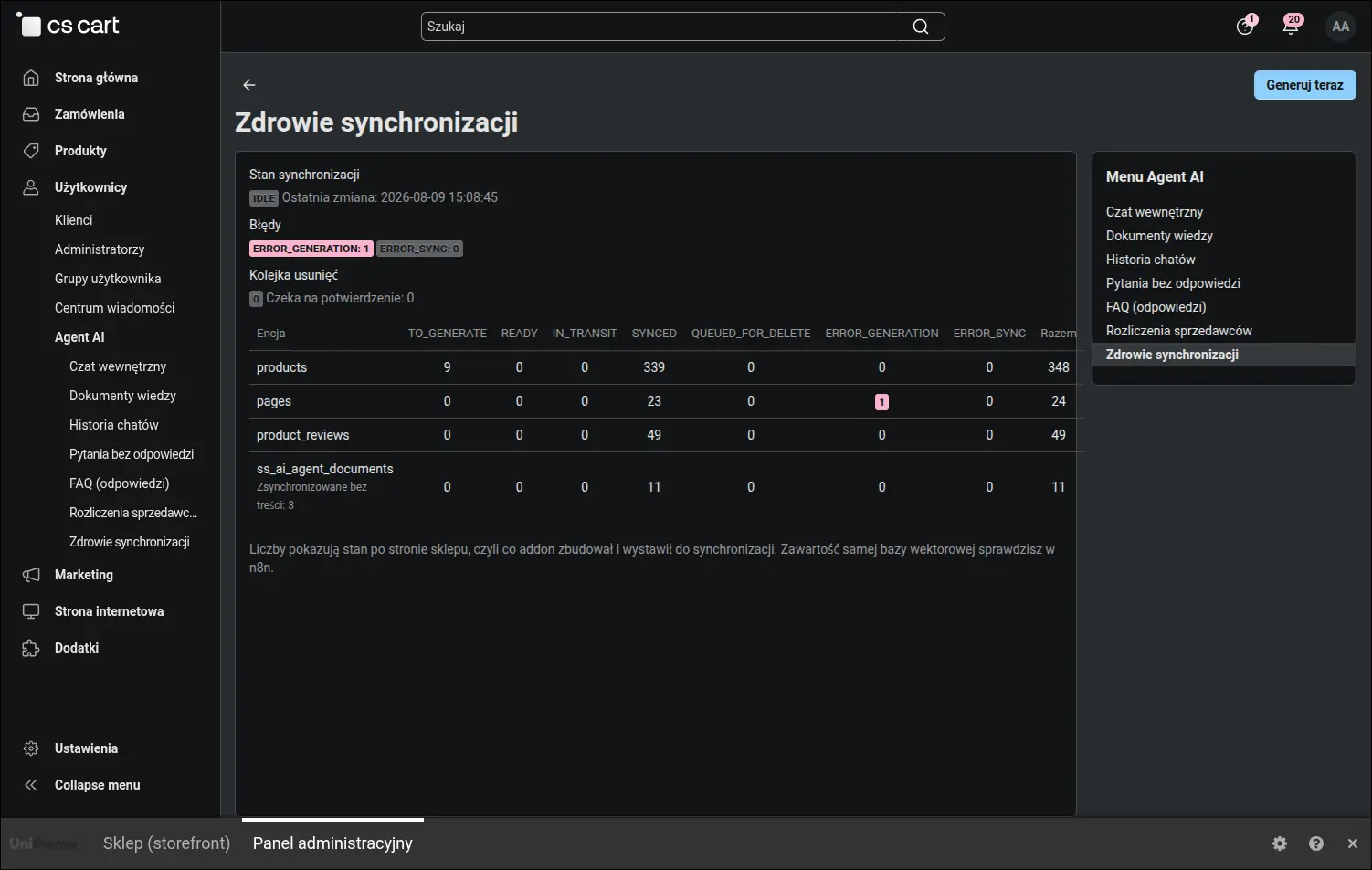The height and width of the screenshot is (870, 1372).
Task: Open Grupy użytkownika in the sidebar
Action: pyautogui.click(x=108, y=279)
